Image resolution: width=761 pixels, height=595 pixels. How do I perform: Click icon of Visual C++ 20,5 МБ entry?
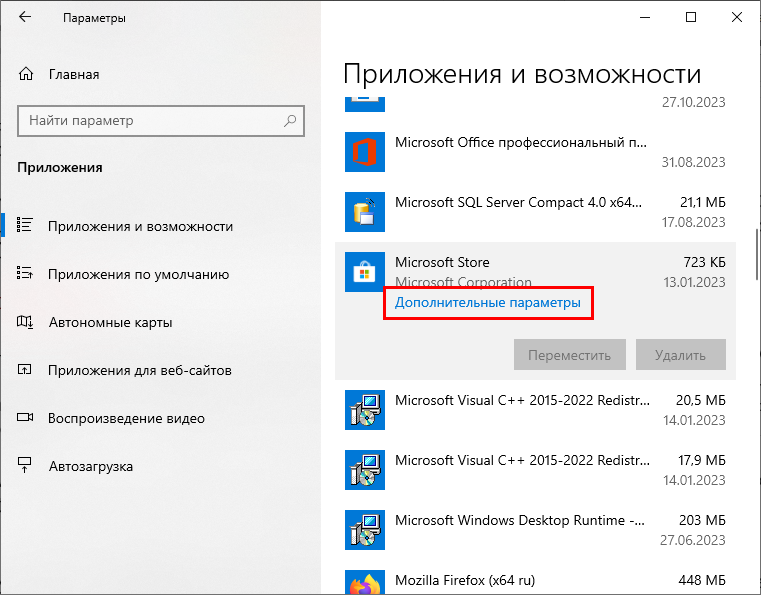tap(365, 410)
